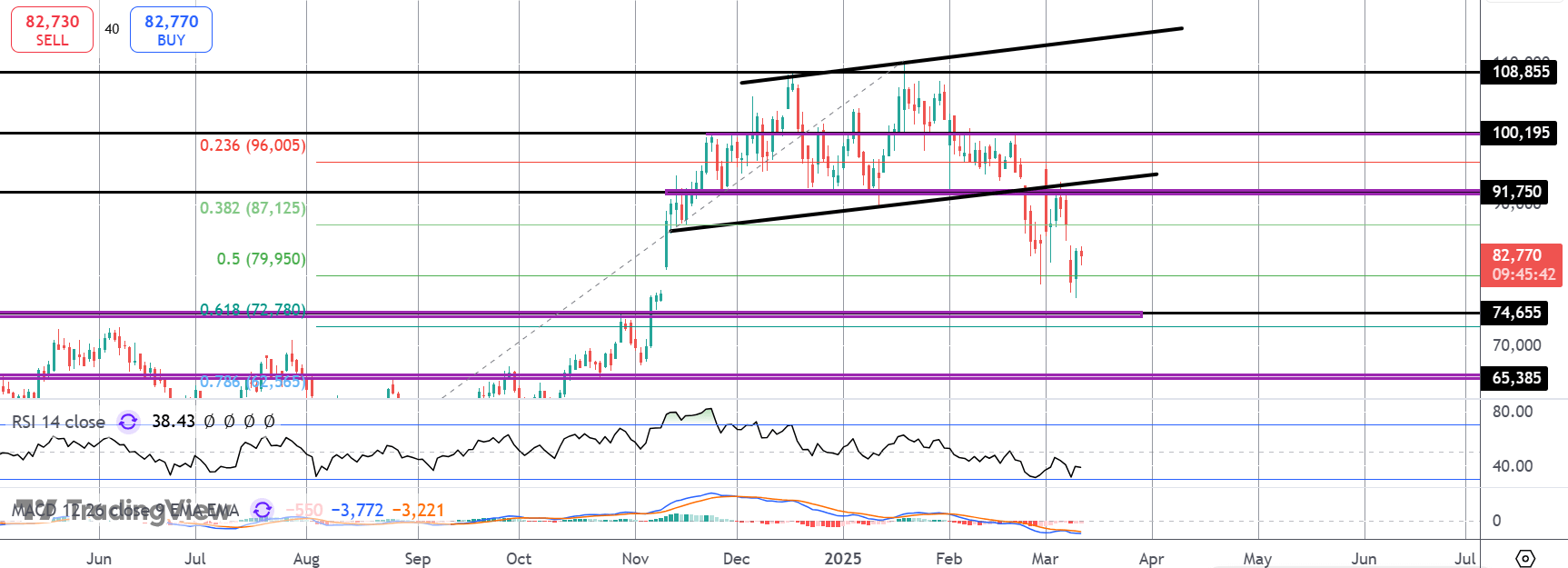Click the RSI indicator purple refresh icon
The height and width of the screenshot is (568, 1568).
[128, 422]
